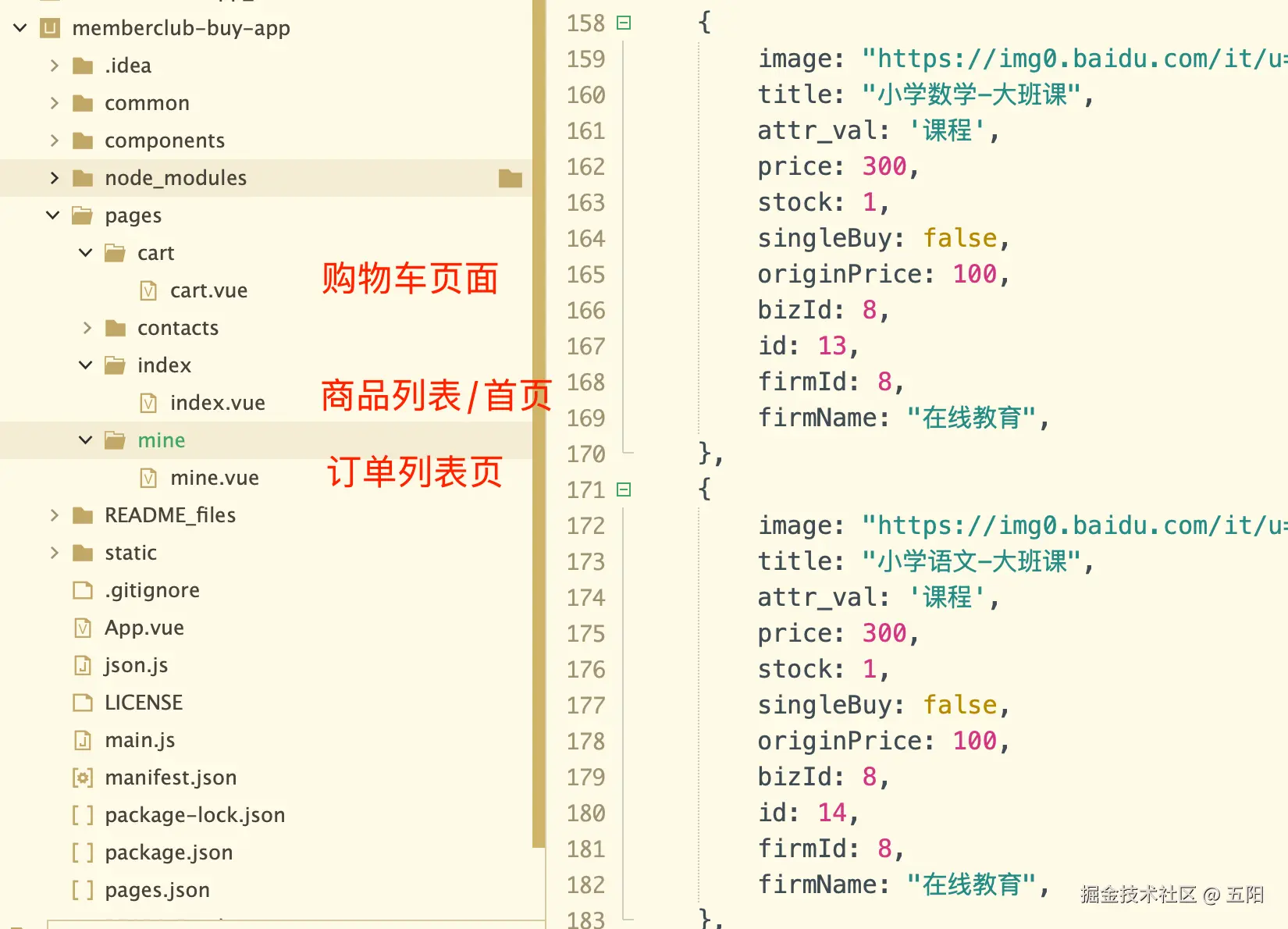Viewport: 1288px width, 929px height.
Task: Expand the .idea folder
Action: 54,66
